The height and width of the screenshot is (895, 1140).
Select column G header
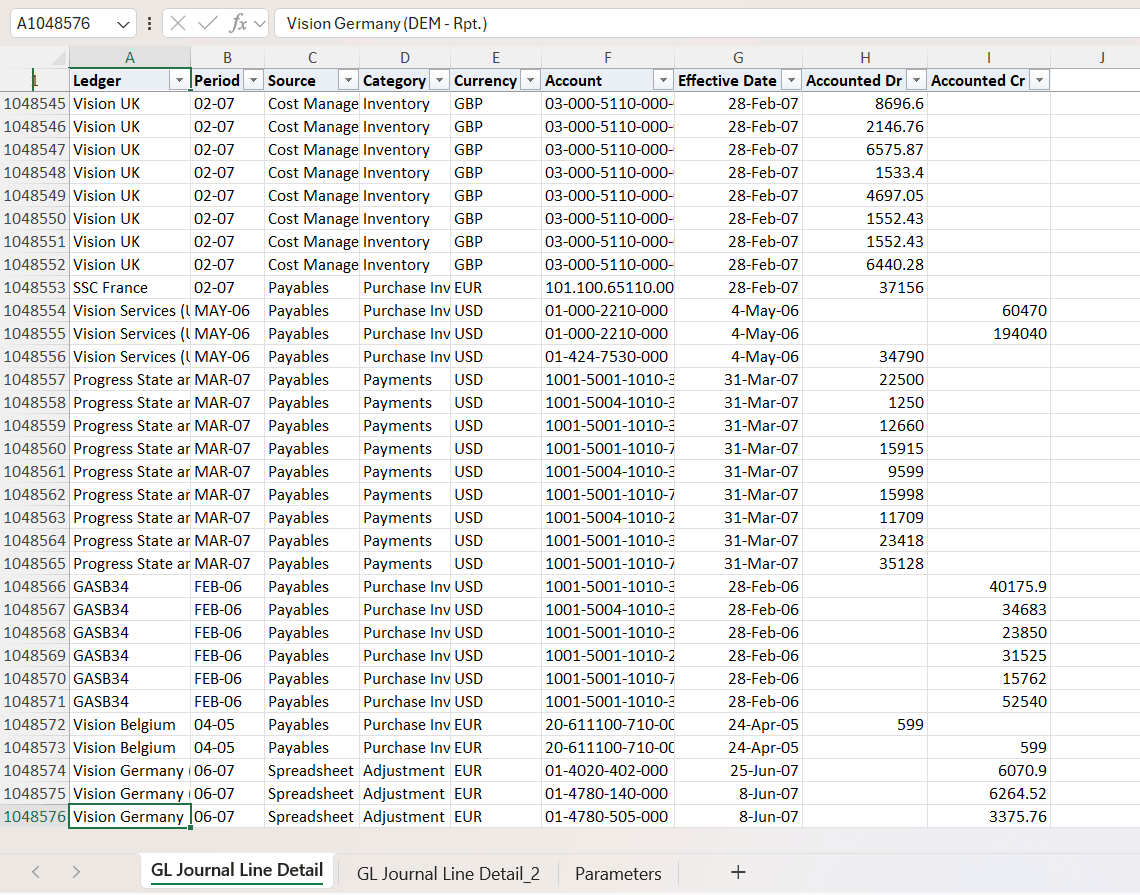pyautogui.click(x=738, y=57)
